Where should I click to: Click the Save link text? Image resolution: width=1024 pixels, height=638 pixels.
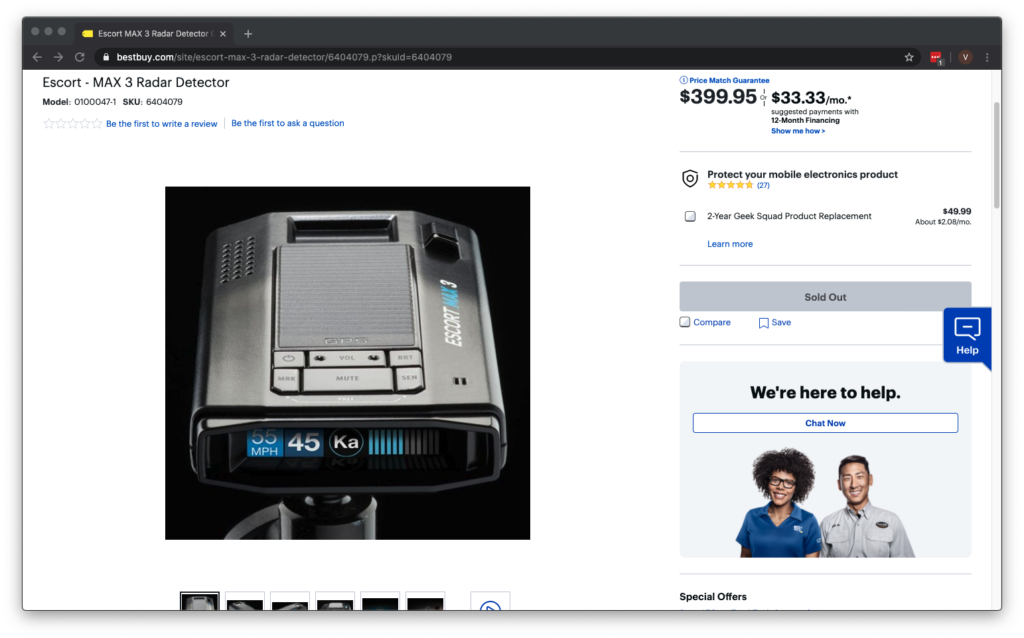click(x=781, y=323)
